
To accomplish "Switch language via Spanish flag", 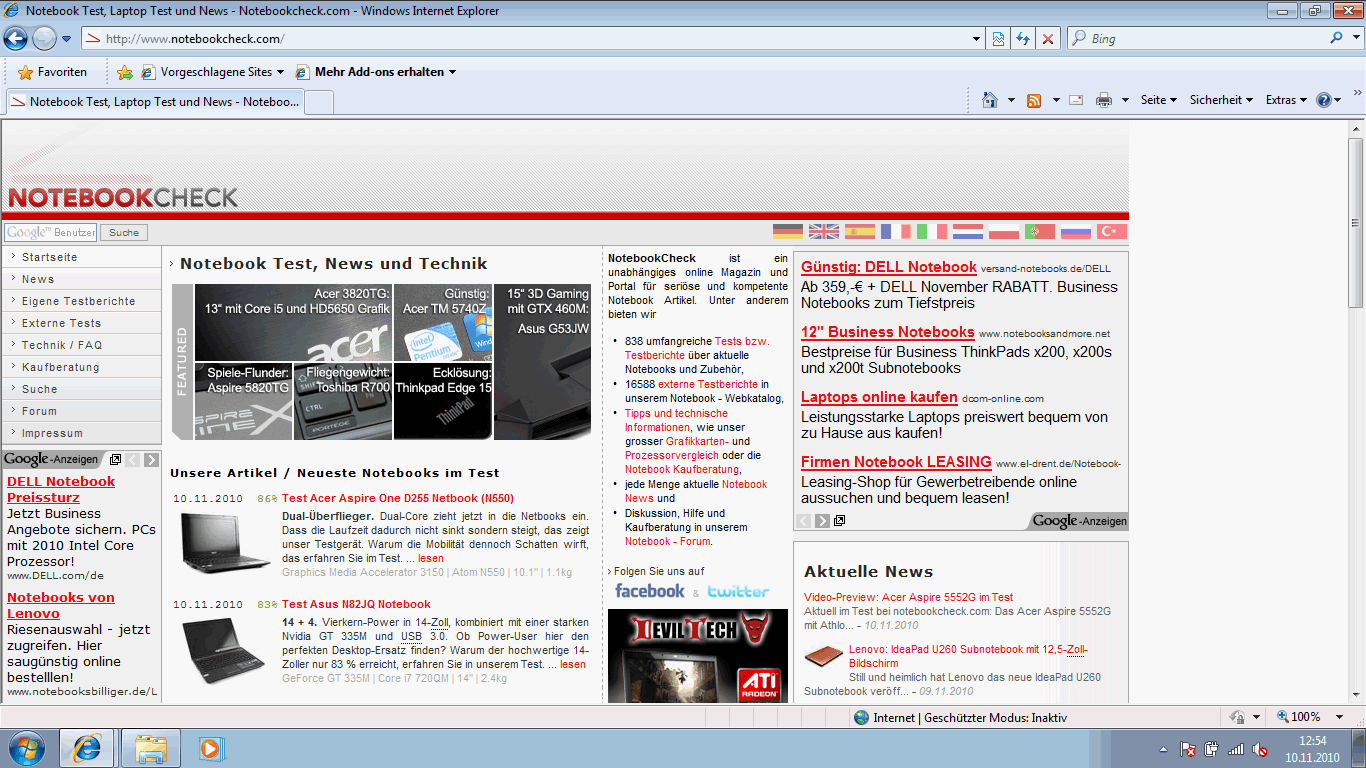I will tap(860, 231).
